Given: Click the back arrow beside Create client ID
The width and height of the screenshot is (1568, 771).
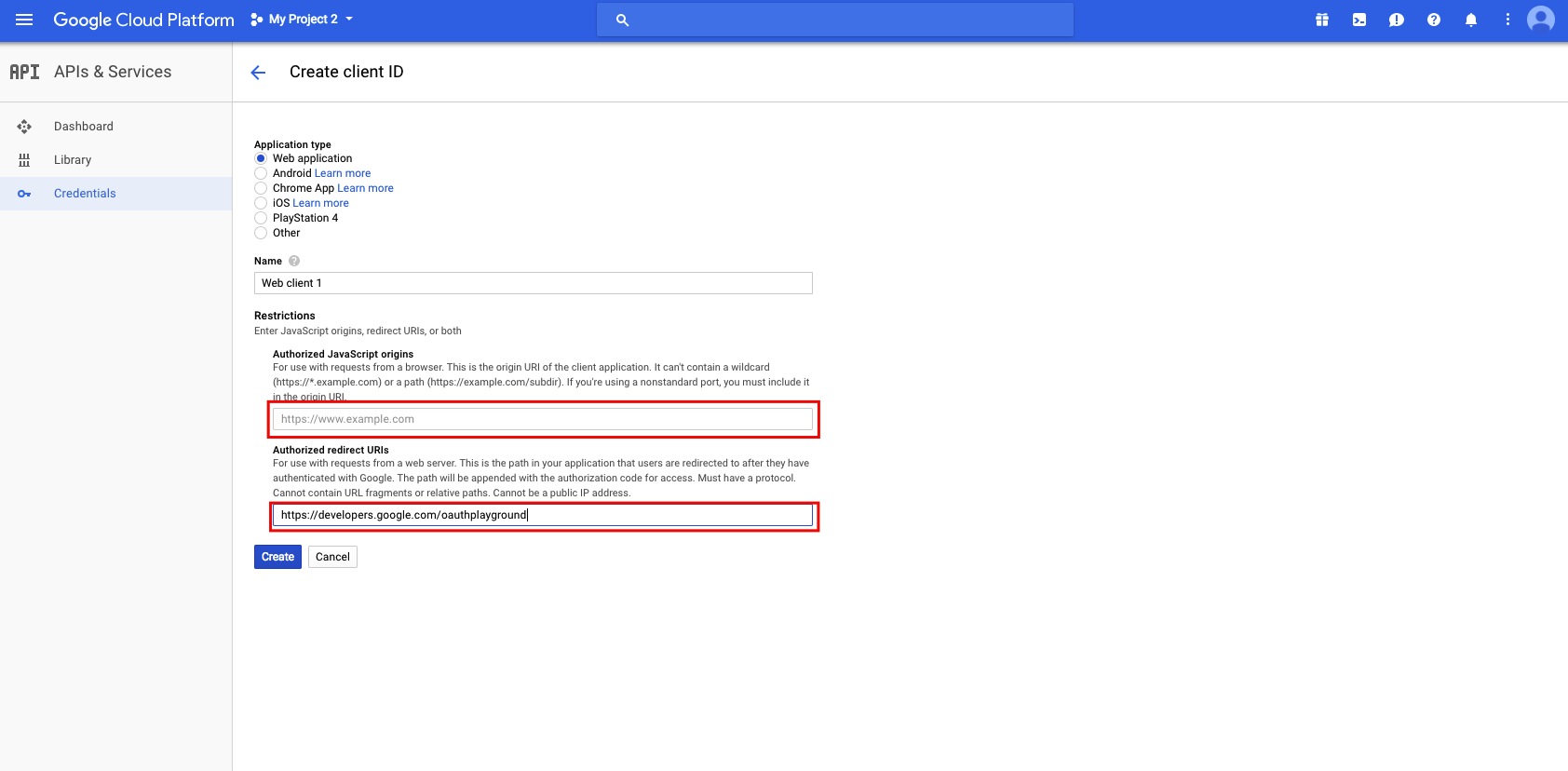Looking at the screenshot, I should coord(259,73).
